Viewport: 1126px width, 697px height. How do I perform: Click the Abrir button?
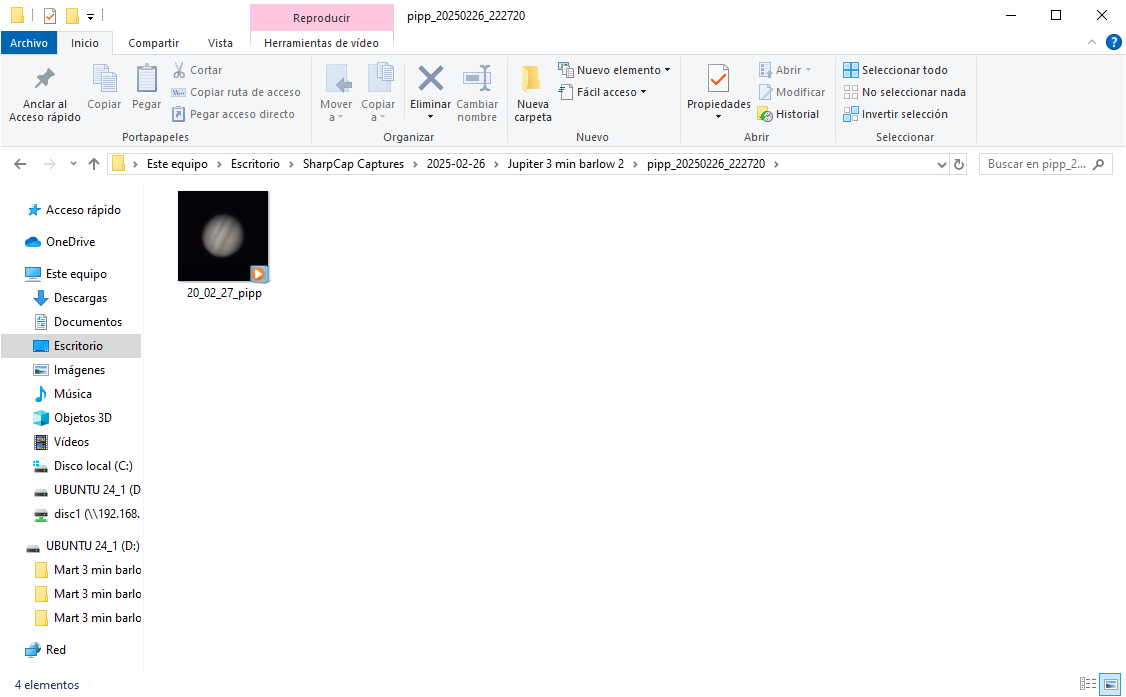click(785, 70)
